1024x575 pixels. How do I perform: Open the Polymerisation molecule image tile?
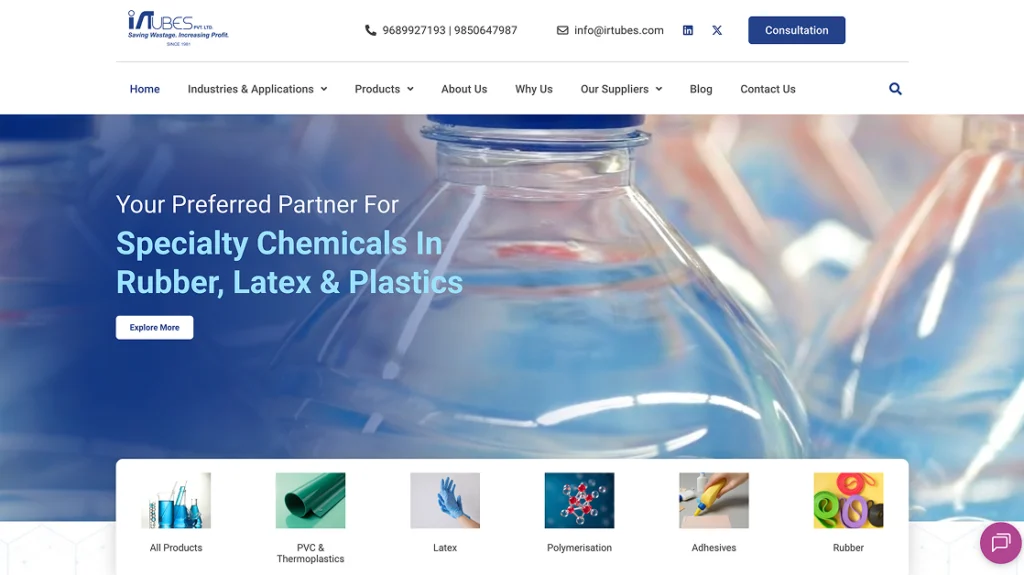click(x=579, y=501)
